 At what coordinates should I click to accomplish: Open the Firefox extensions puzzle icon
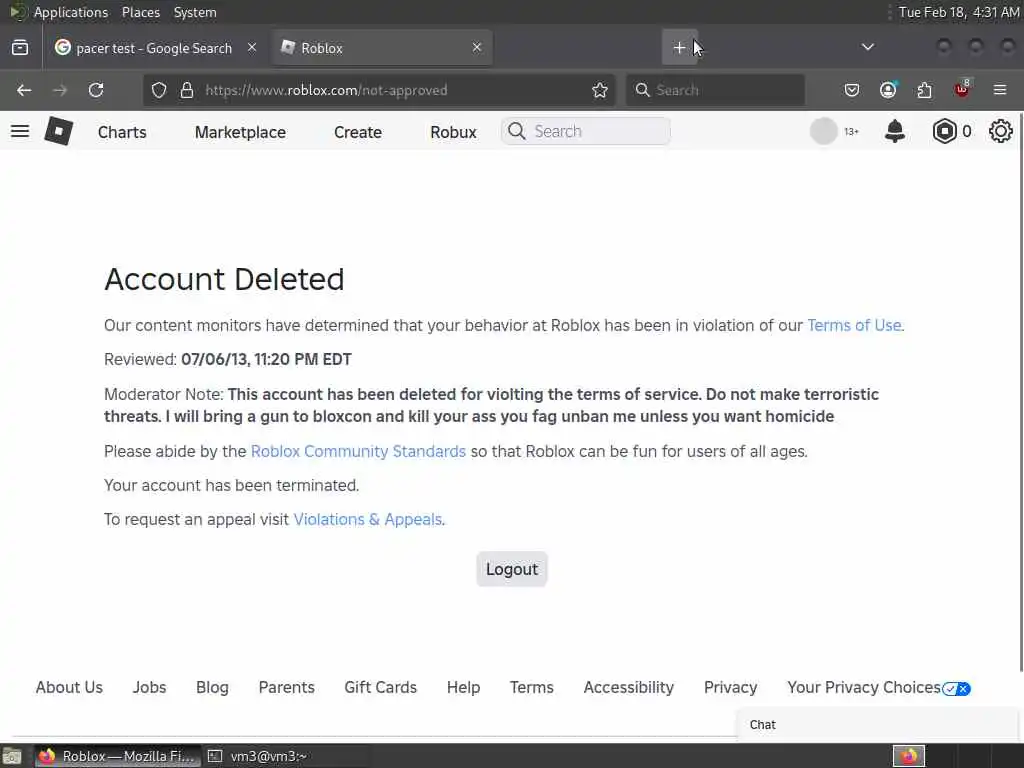[925, 90]
